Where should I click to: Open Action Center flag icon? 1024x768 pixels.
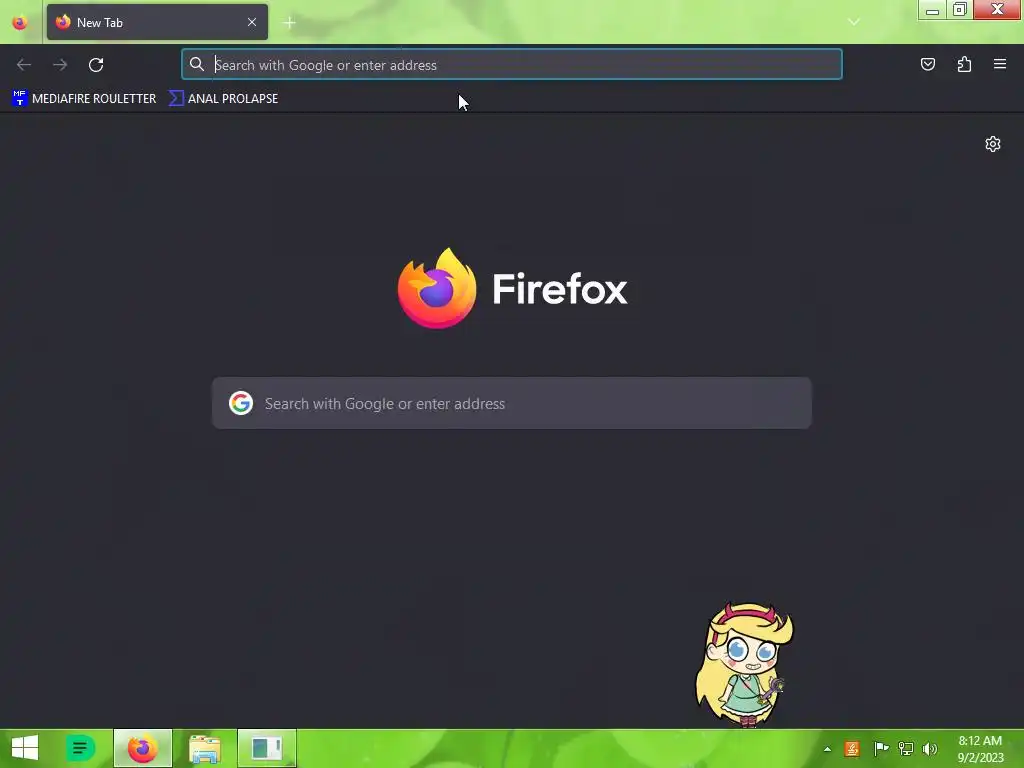click(881, 748)
